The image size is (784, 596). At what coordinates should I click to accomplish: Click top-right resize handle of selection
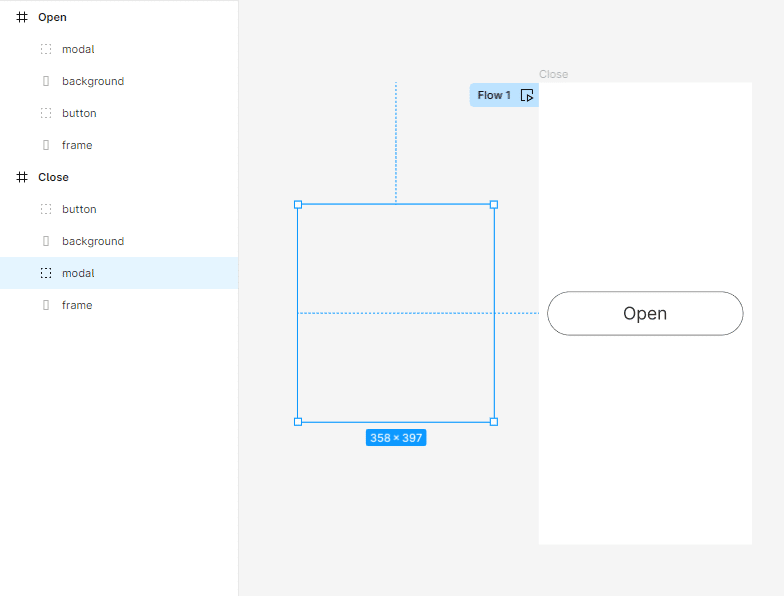pyautogui.click(x=494, y=204)
